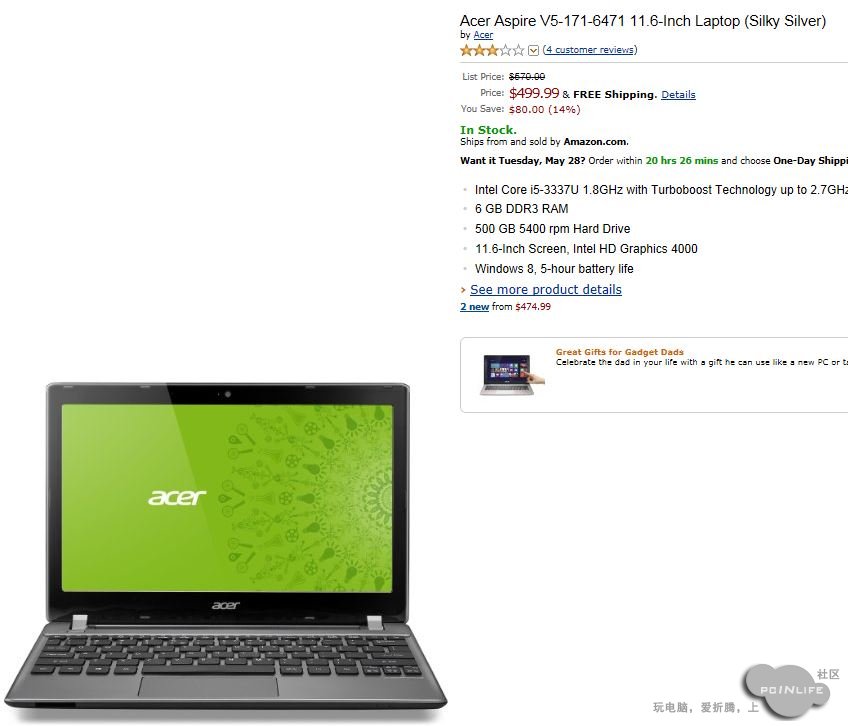848x726 pixels.
Task: Click the laptop webcam above the screen
Action: tap(228, 394)
